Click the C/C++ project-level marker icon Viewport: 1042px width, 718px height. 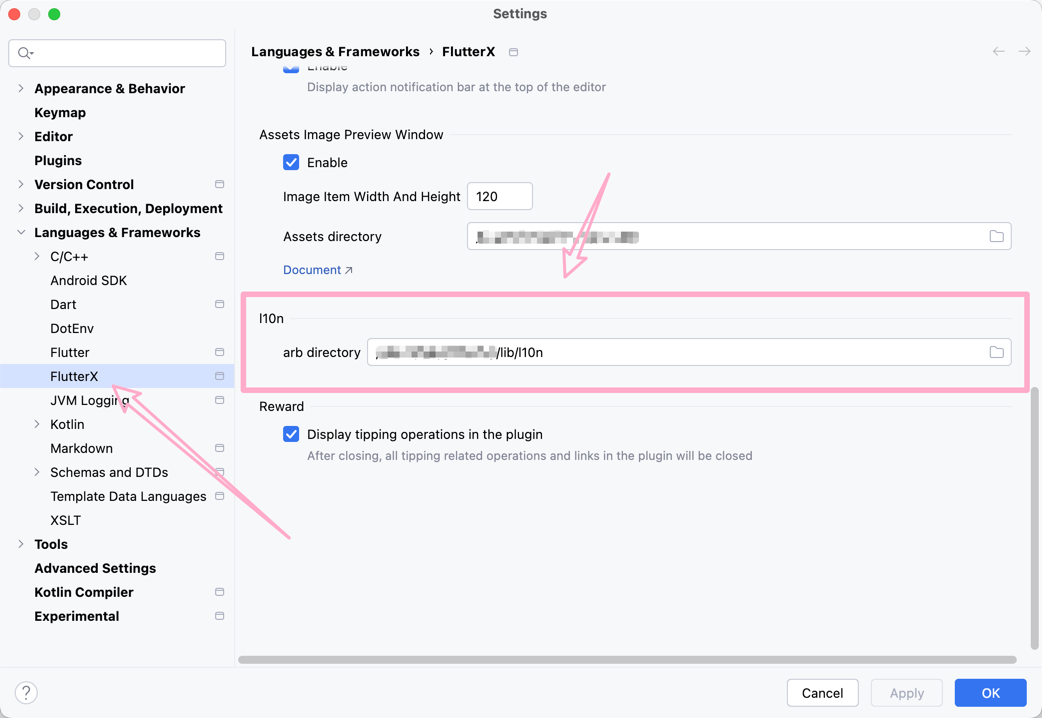tap(219, 256)
